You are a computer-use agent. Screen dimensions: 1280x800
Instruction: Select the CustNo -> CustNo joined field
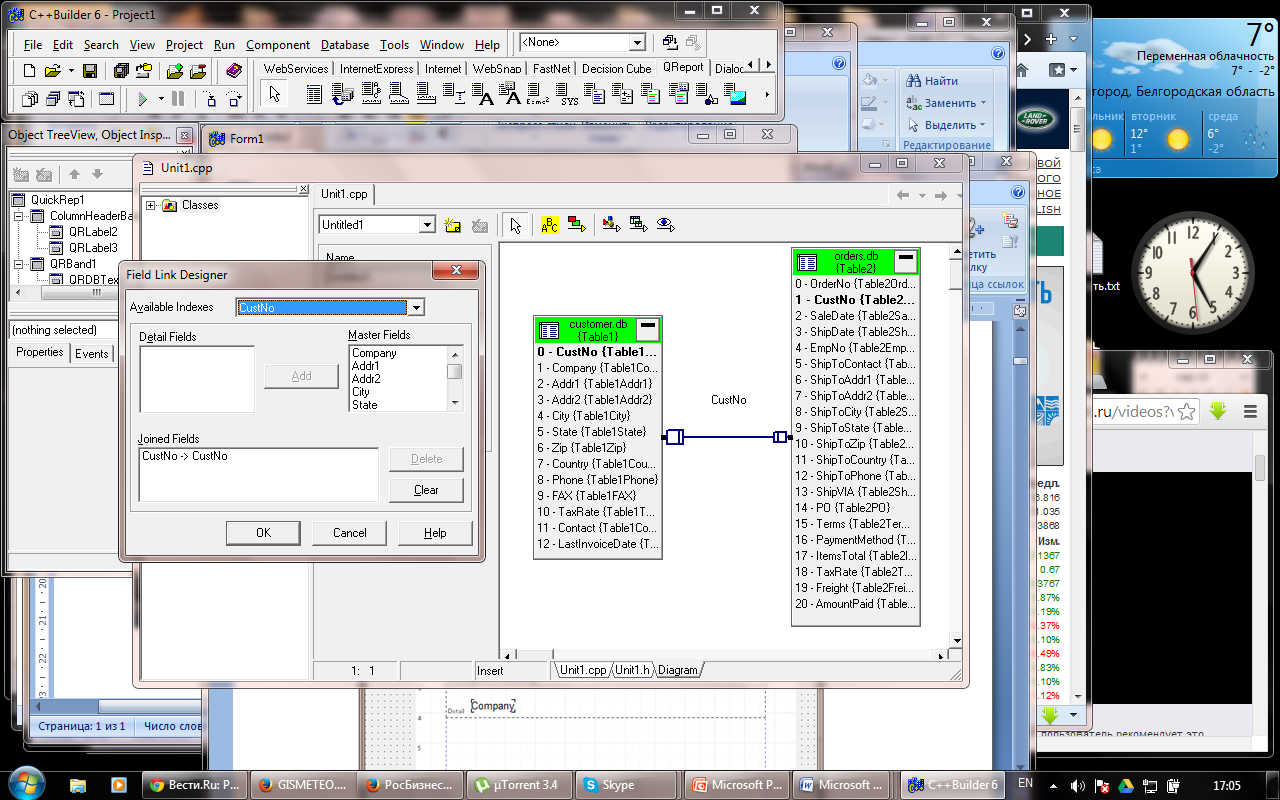click(185, 456)
